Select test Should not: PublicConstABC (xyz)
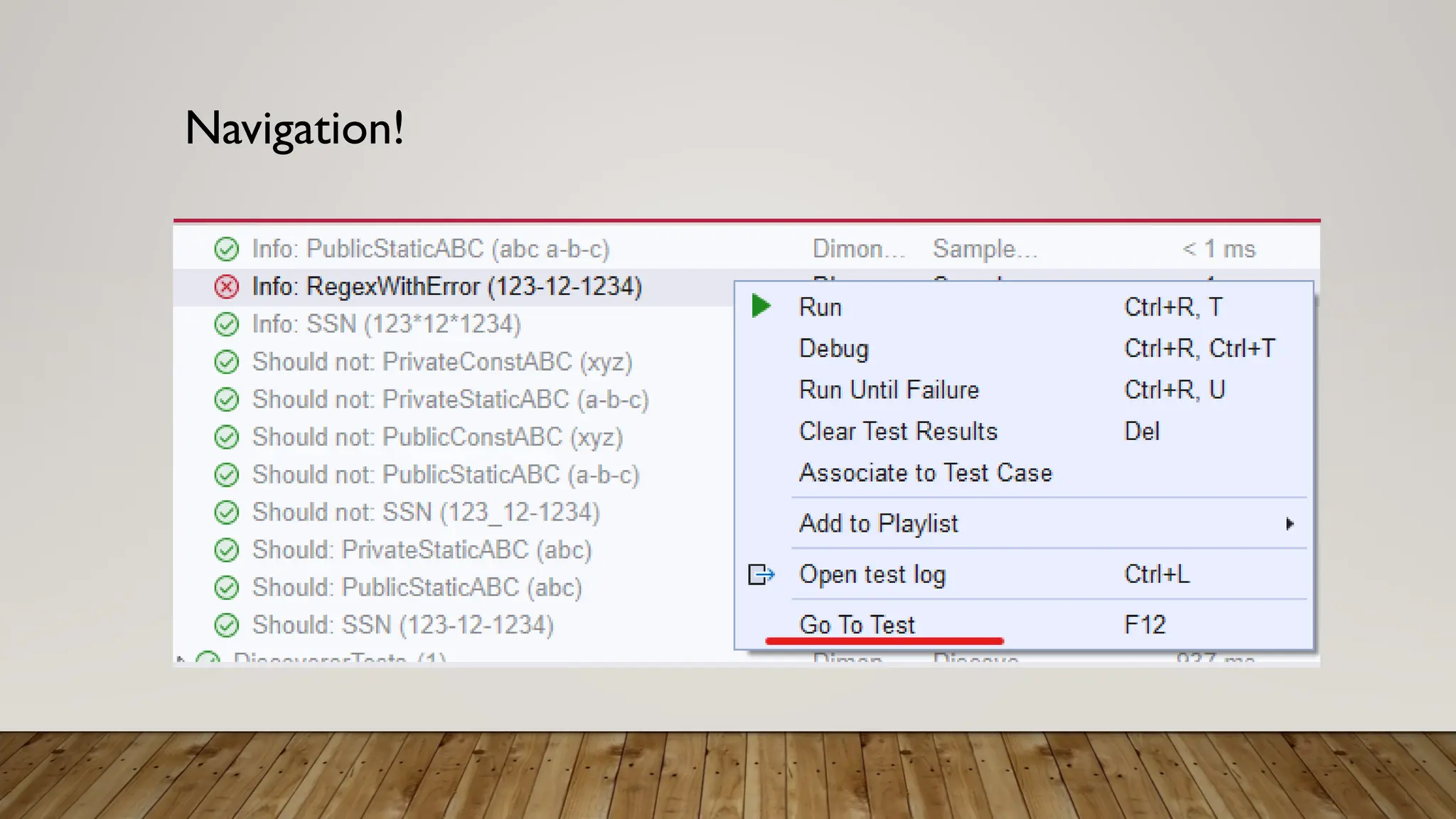1456x819 pixels. 437,437
